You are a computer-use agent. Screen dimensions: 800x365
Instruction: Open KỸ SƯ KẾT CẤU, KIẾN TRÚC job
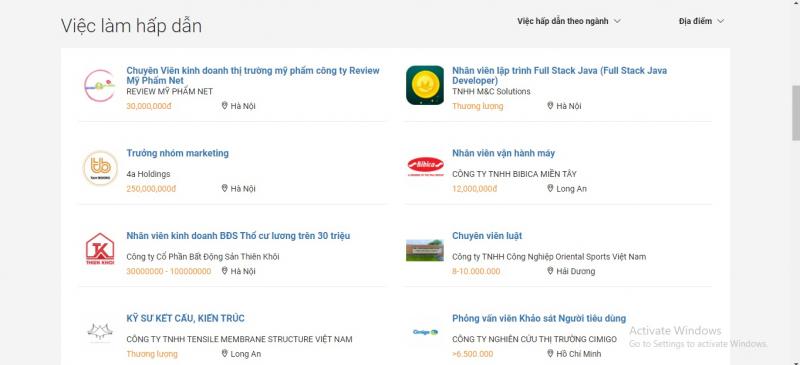186,319
